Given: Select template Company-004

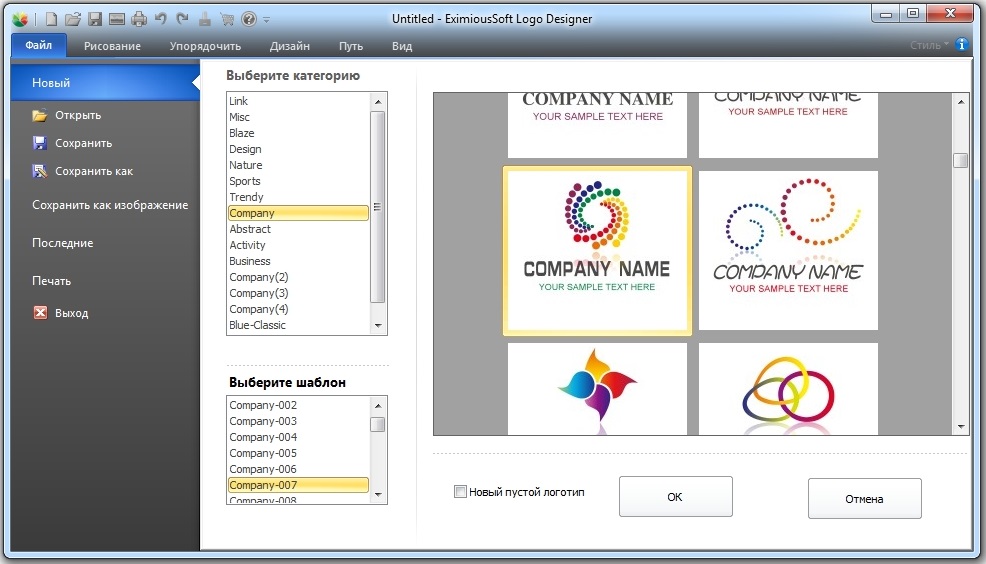Looking at the screenshot, I should pyautogui.click(x=298, y=437).
